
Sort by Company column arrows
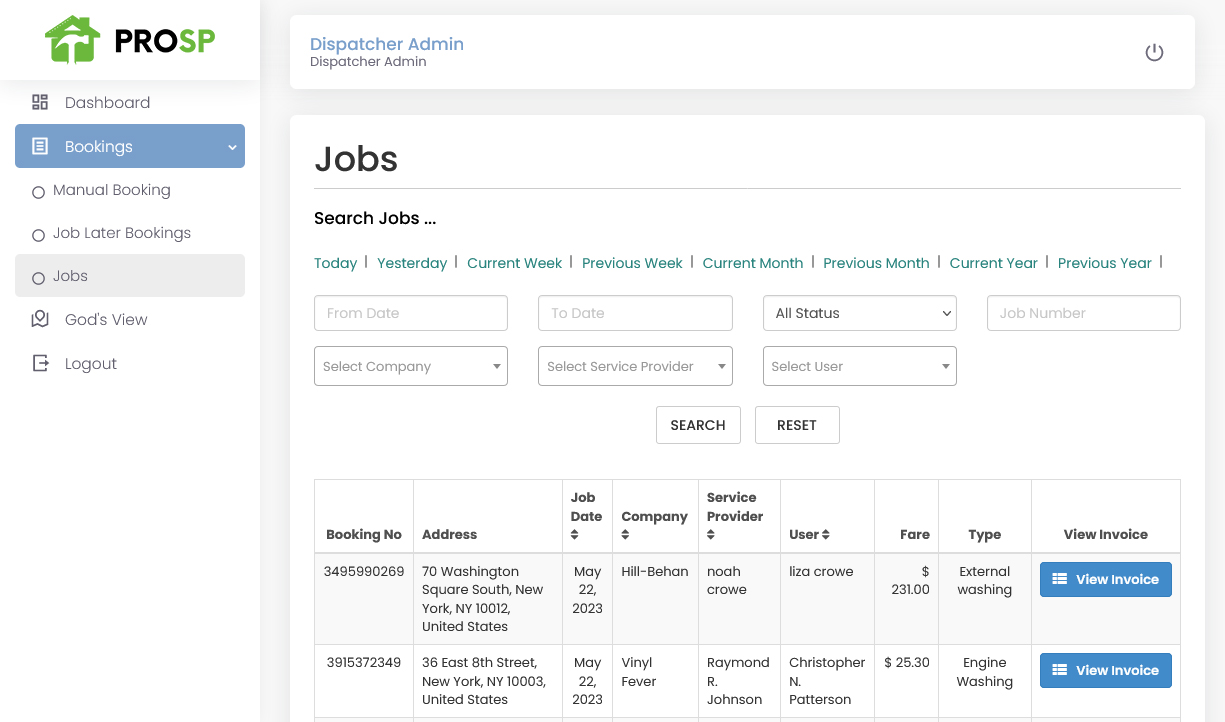[x=626, y=535]
